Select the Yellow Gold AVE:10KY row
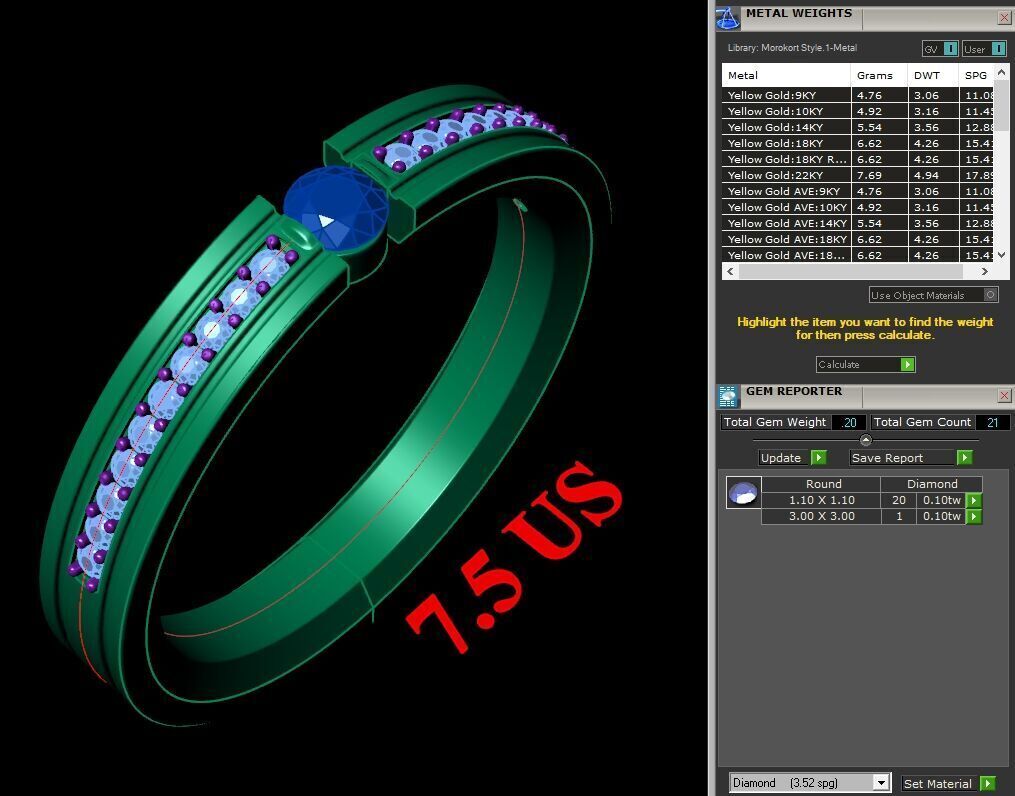This screenshot has height=796, width=1015. [x=858, y=207]
